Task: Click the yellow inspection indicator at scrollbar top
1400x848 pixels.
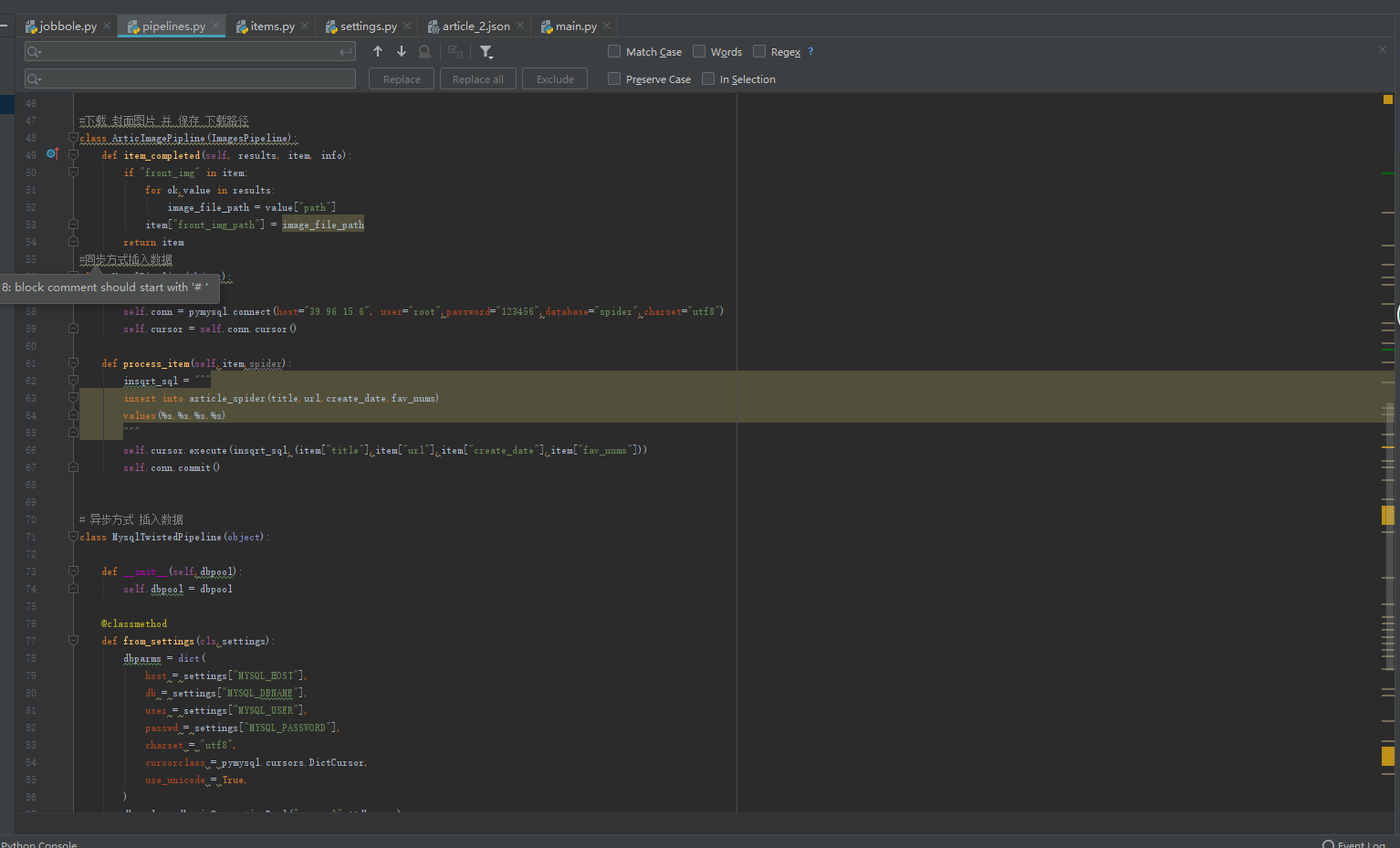Action: click(1387, 99)
